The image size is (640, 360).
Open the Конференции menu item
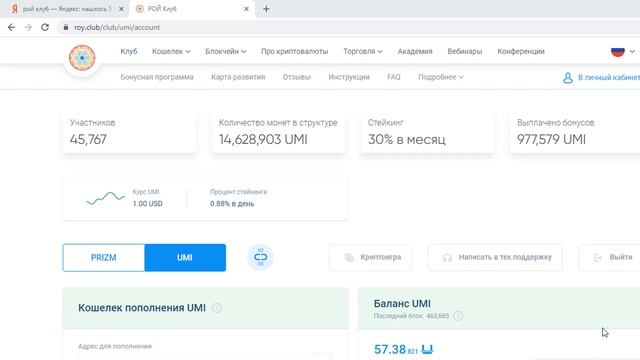click(521, 51)
